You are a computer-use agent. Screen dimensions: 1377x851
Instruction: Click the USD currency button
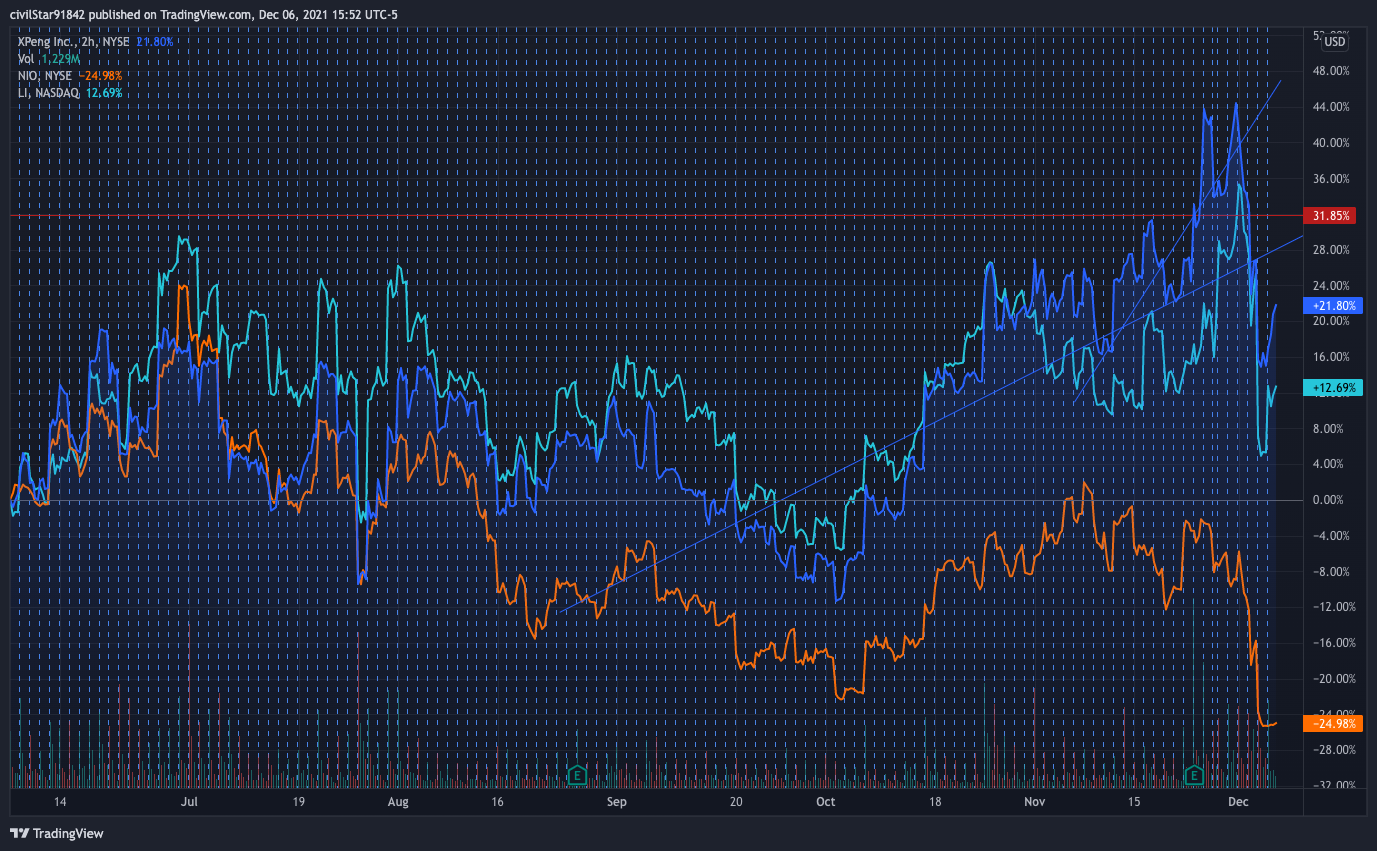(x=1335, y=42)
